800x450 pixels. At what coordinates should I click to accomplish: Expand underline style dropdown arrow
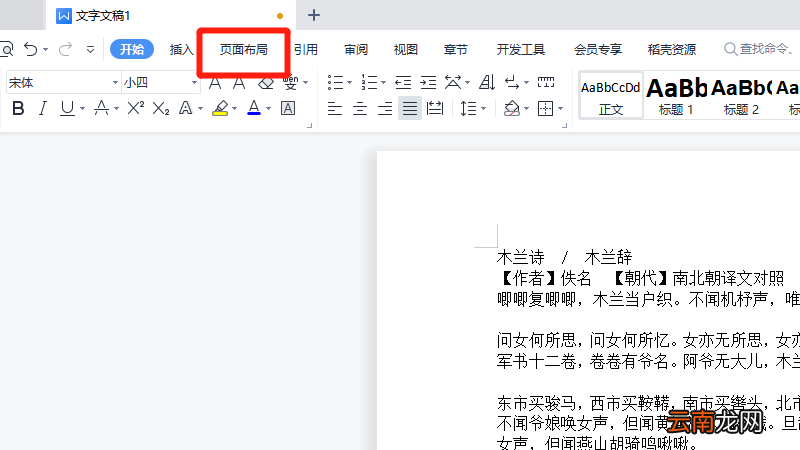tap(82, 109)
